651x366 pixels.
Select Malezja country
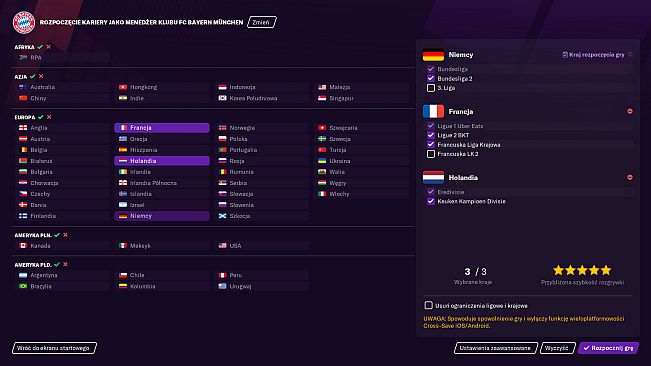[x=361, y=87]
